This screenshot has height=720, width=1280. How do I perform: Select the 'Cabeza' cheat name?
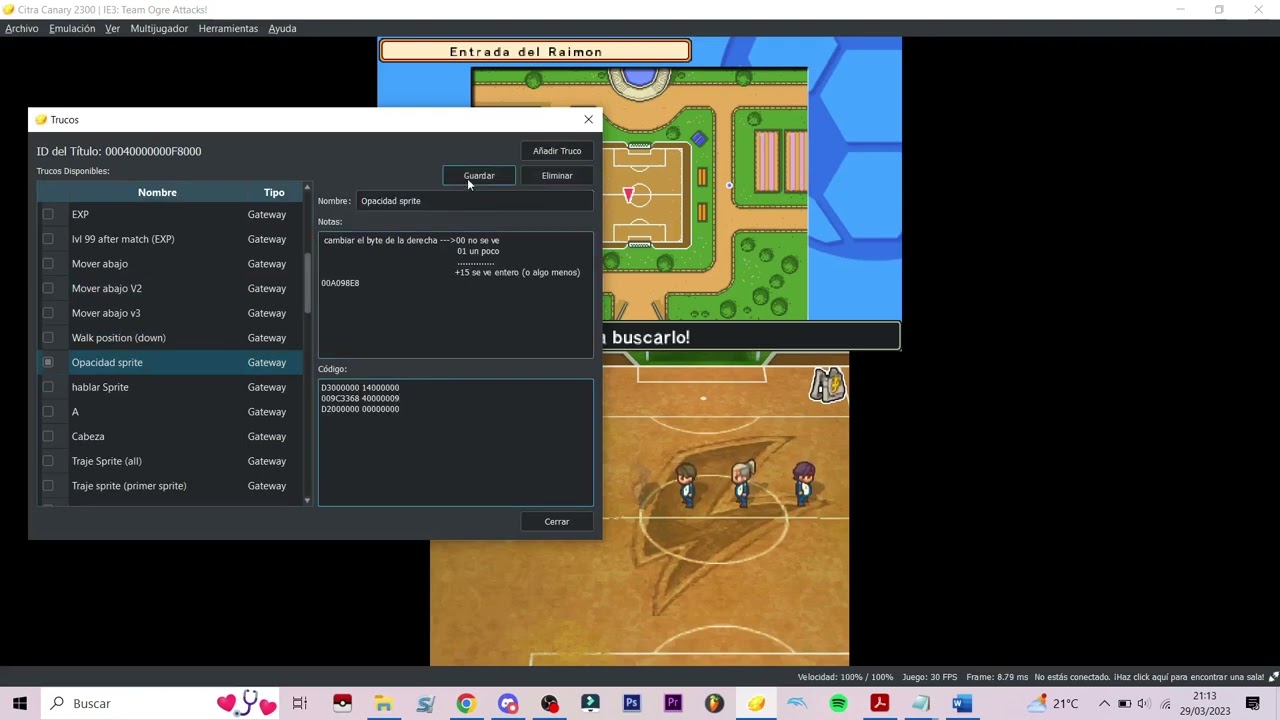click(x=88, y=436)
